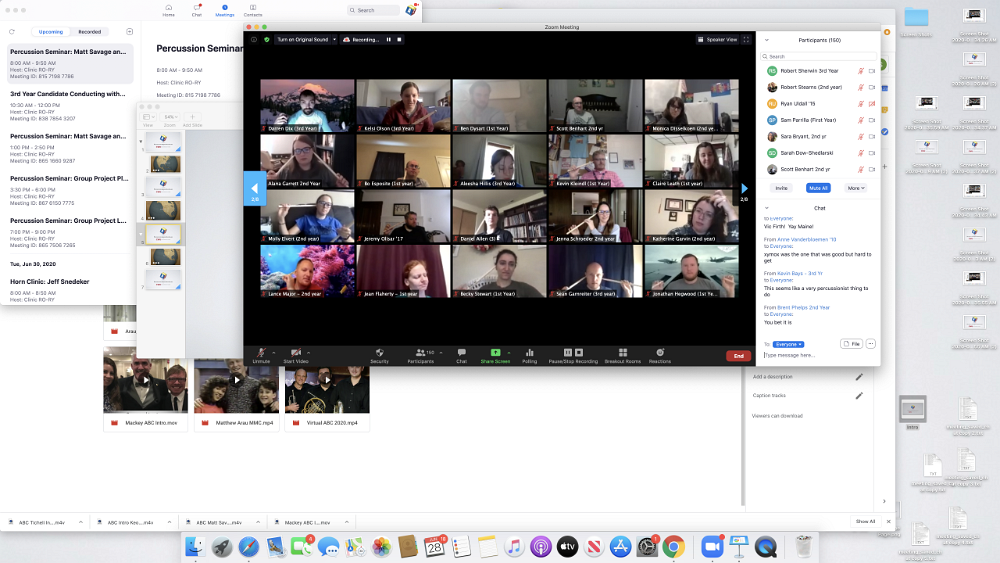1000x563 pixels.
Task: Toggle mute for Ryan Uldall '15
Action: pyautogui.click(x=860, y=103)
